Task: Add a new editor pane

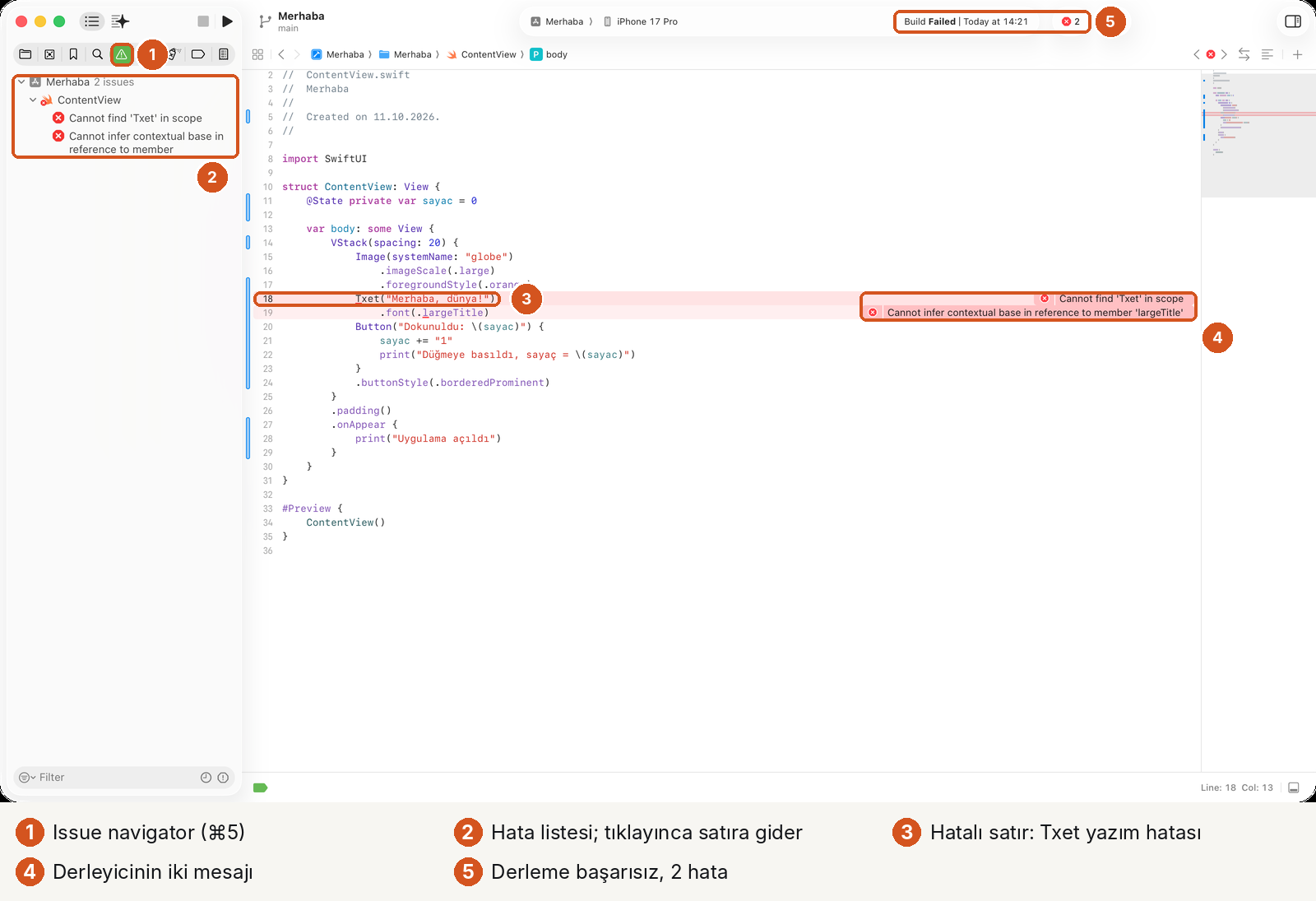Action: pos(1297,54)
